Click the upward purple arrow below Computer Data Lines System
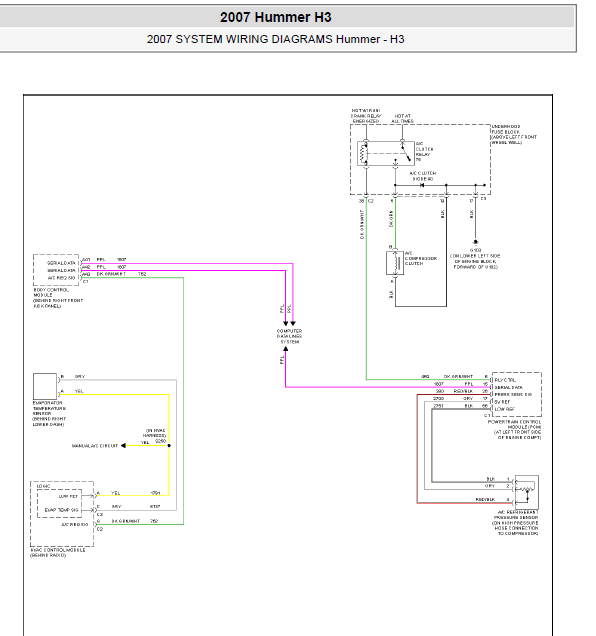Screen dimensions: 596x636 286,348
